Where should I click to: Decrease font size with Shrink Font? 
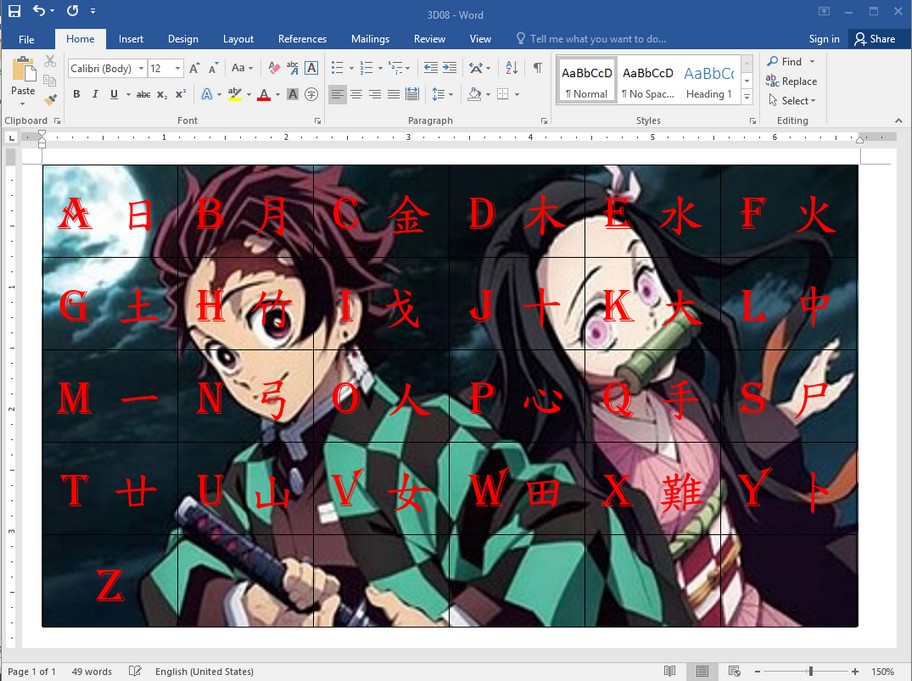213,68
